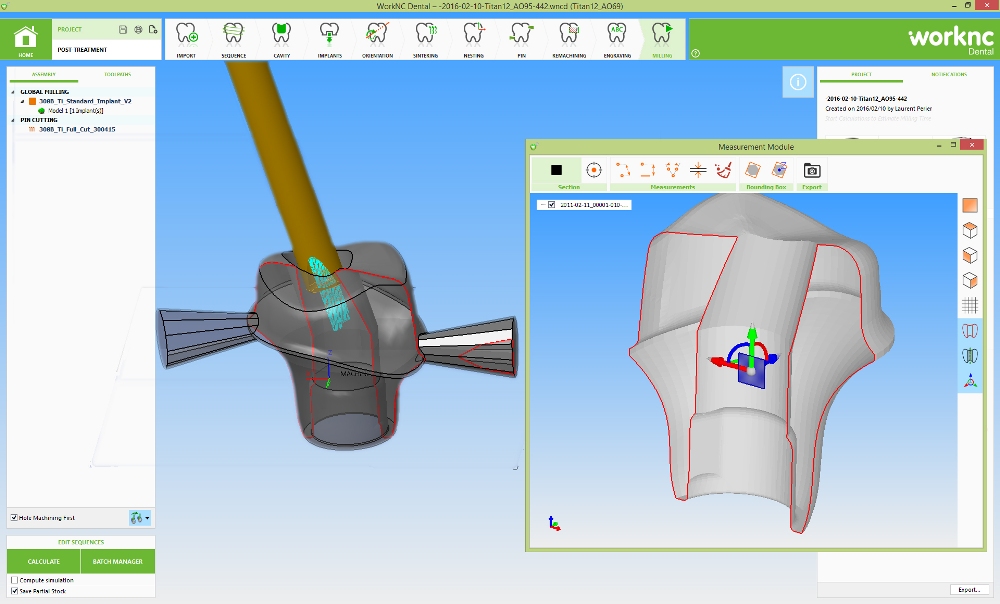Select the black square Section tool
Screen dimensions: 1000x604
[x=556, y=170]
